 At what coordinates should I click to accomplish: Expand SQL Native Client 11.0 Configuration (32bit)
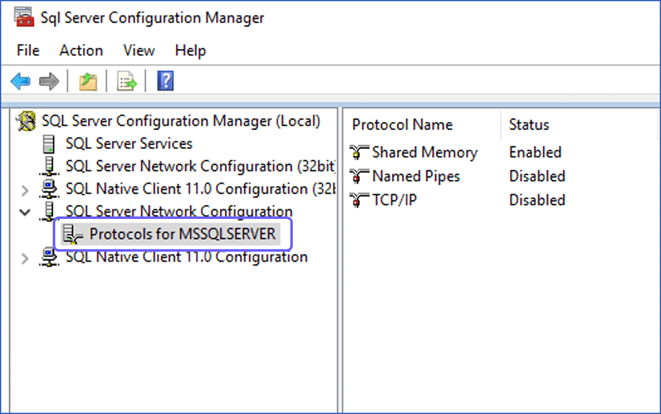point(25,189)
